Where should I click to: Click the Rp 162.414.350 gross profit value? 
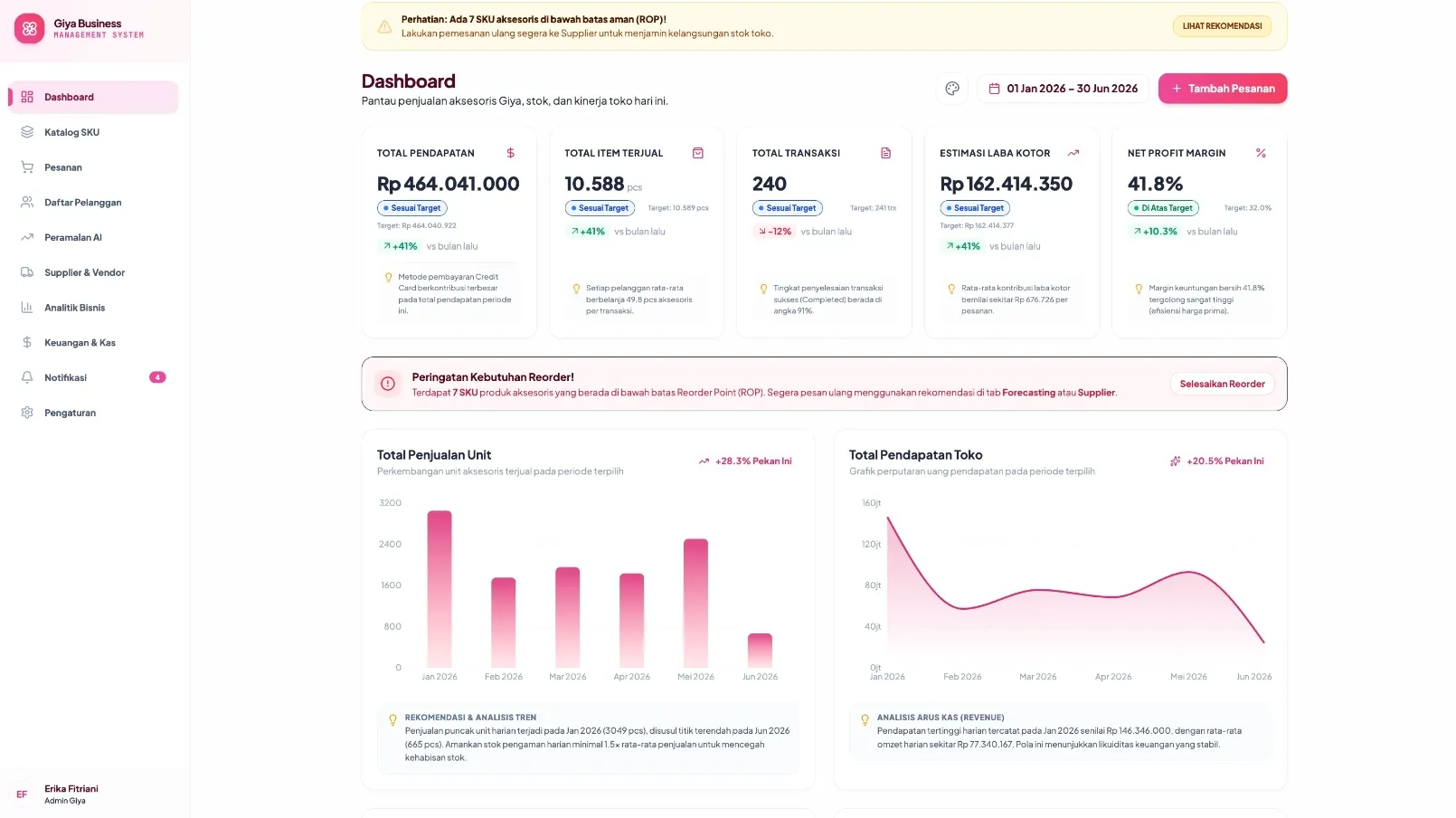pos(1007,184)
